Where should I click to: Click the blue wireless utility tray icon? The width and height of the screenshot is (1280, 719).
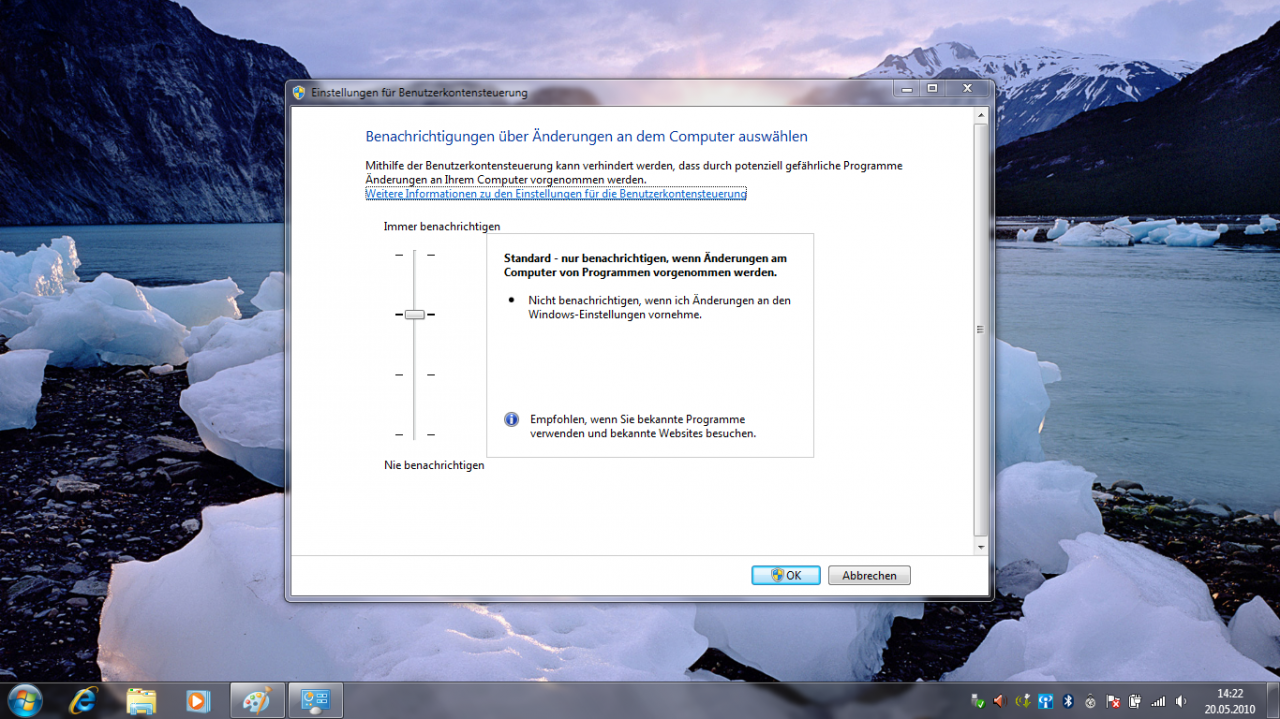tap(1045, 701)
